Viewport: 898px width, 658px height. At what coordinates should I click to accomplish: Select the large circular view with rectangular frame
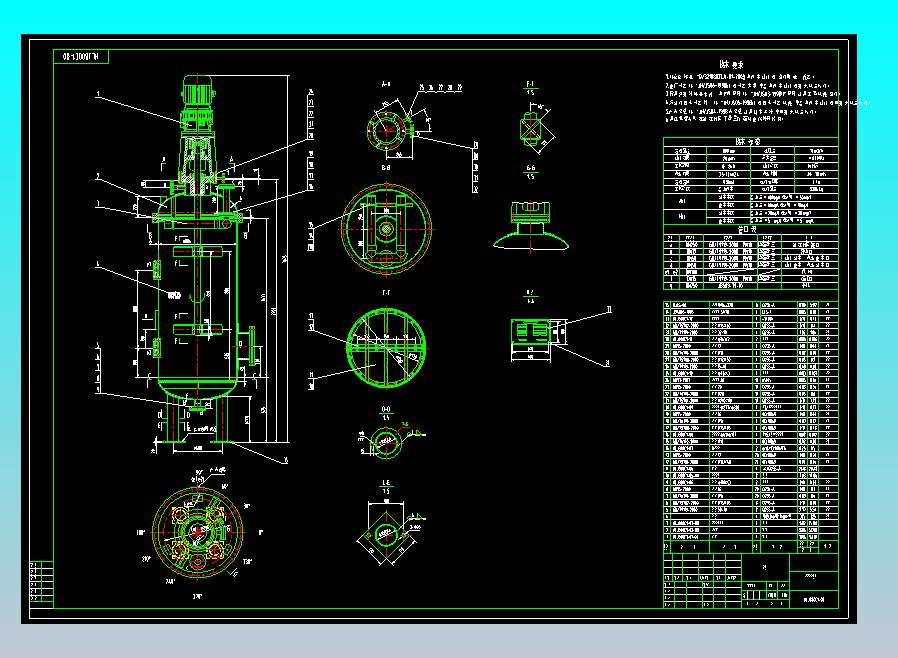[x=386, y=229]
